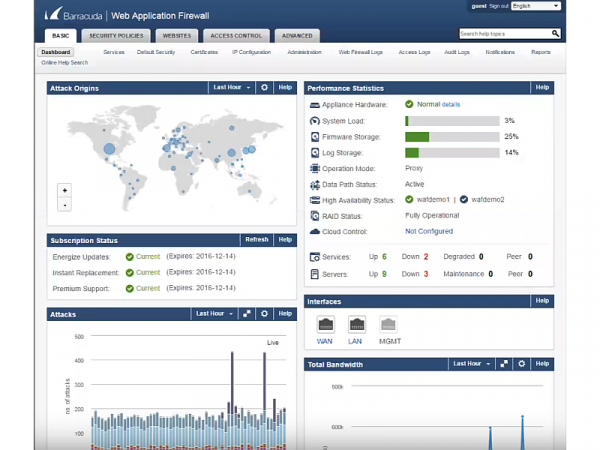Click the Services row icon
This screenshot has height=450, width=600.
point(315,257)
